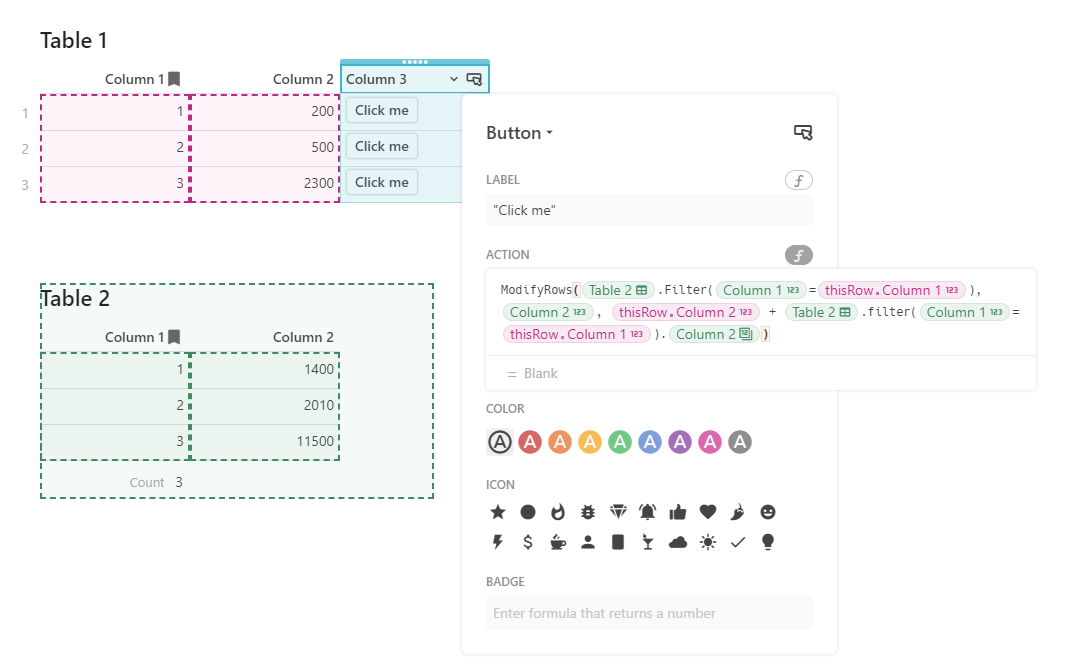Viewport: 1078px width, 670px height.
Task: Click Table 1 cell with value 2300
Action: pos(265,183)
